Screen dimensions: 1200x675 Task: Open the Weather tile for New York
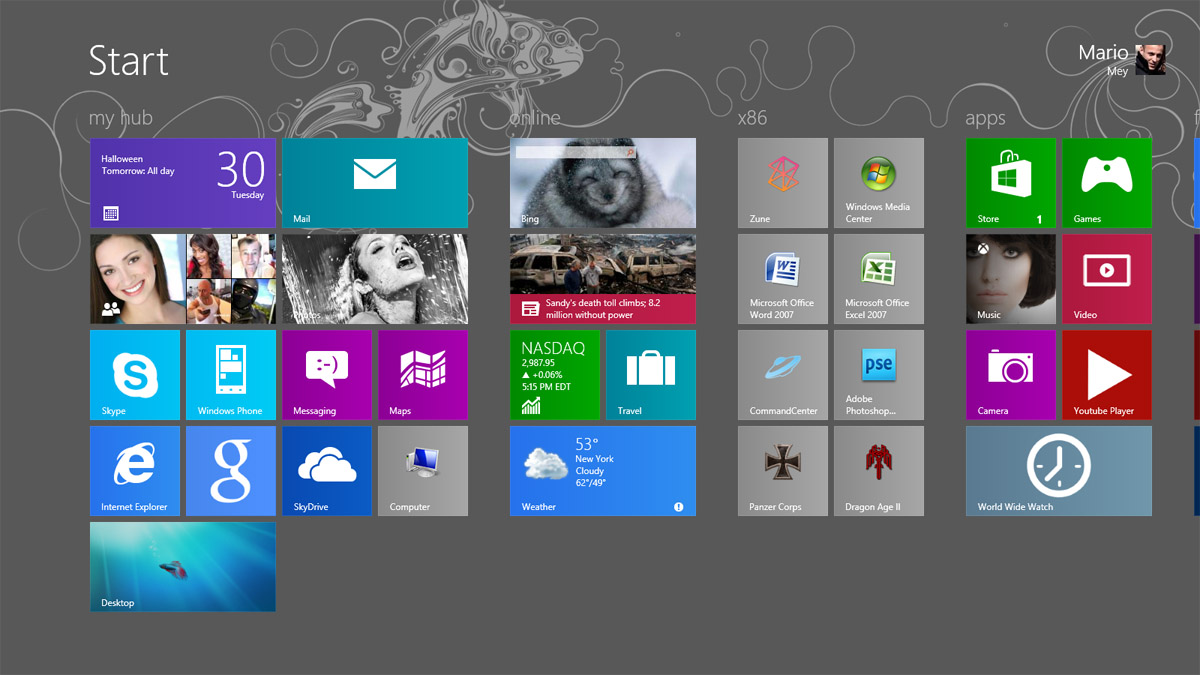point(603,471)
